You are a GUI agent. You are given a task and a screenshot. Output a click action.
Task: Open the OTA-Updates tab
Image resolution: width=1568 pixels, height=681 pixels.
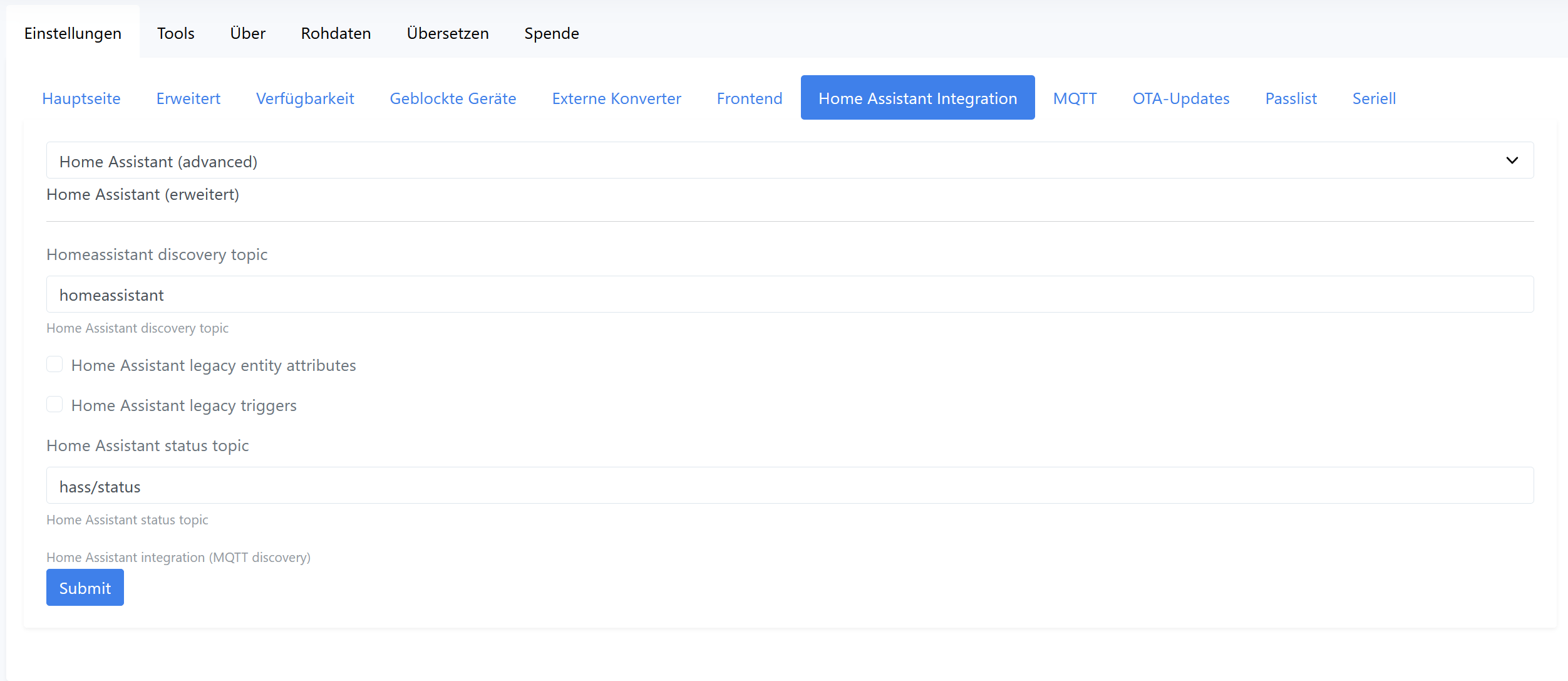tap(1180, 98)
